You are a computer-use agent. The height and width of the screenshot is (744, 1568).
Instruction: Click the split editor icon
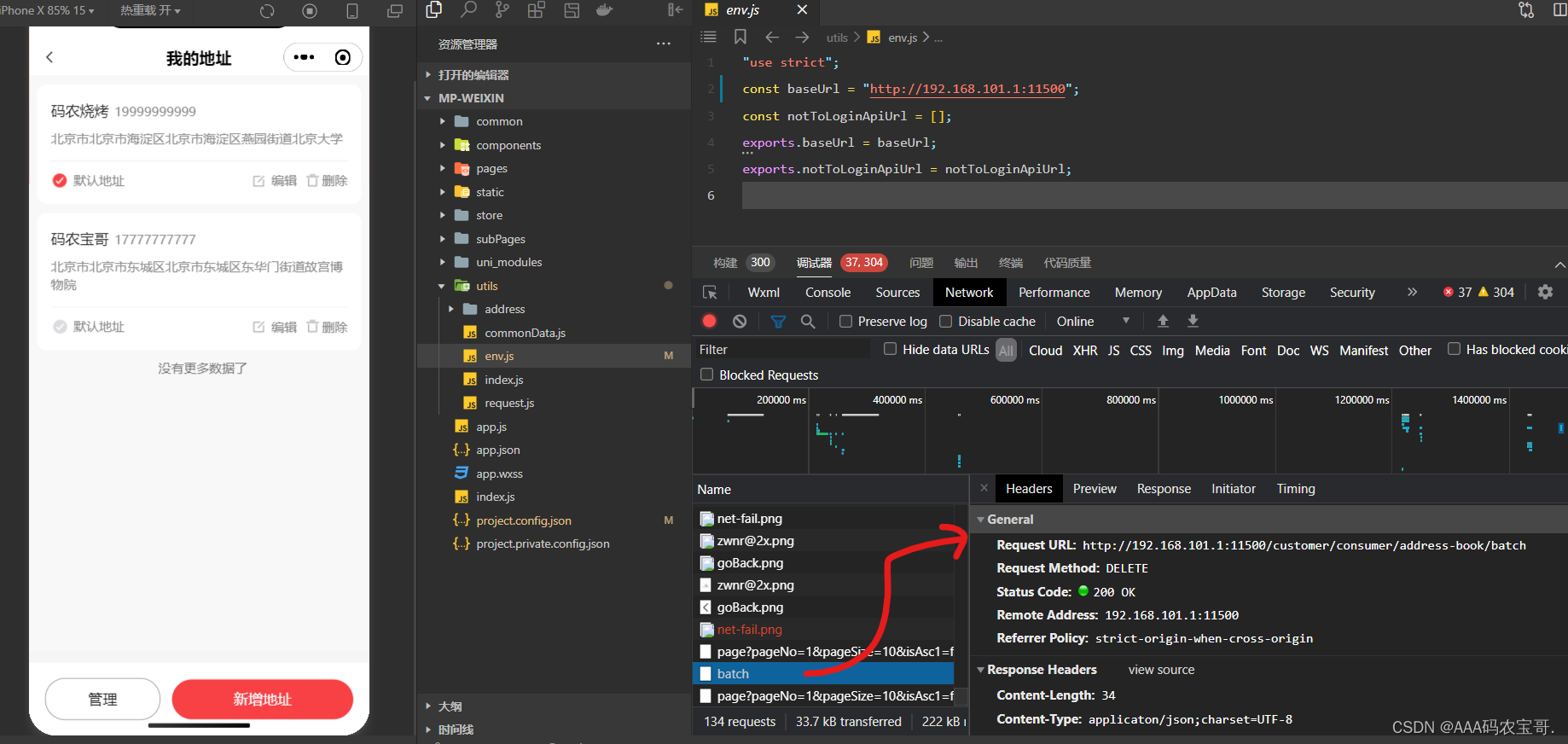(x=1559, y=10)
